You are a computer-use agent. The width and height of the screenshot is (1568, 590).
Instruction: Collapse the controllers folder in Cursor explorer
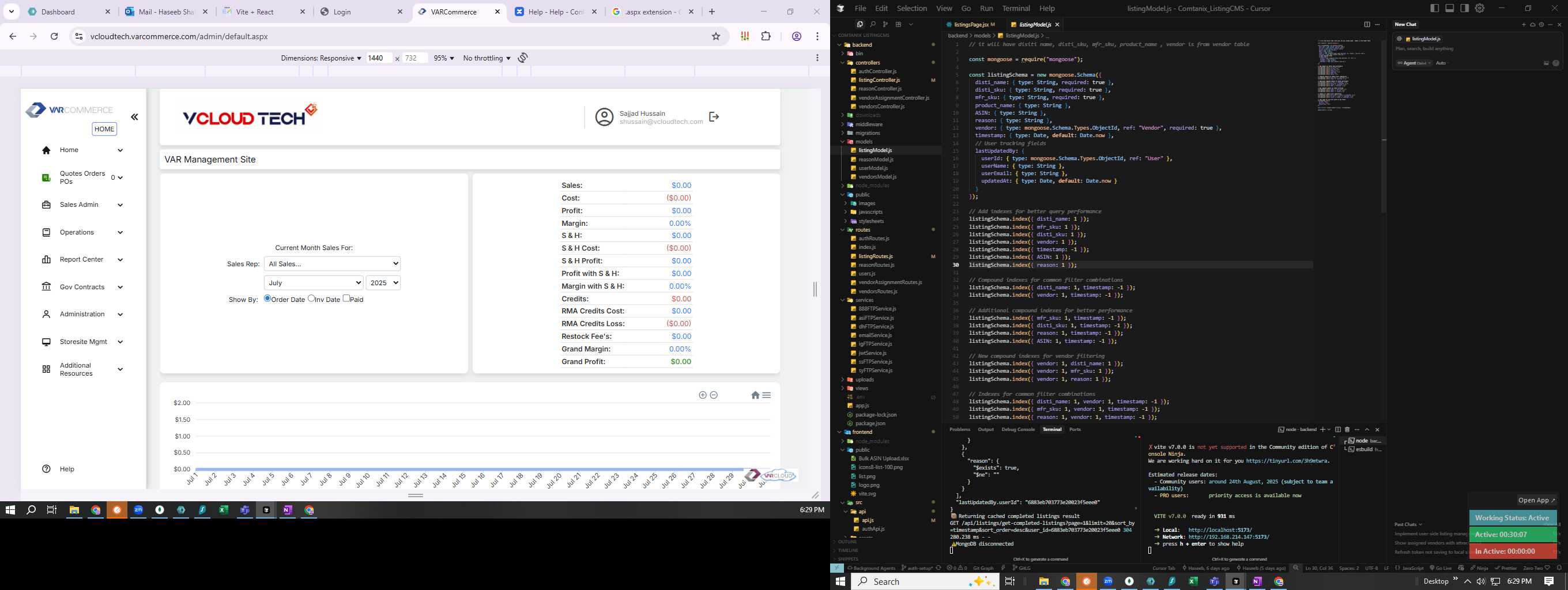pyautogui.click(x=868, y=63)
